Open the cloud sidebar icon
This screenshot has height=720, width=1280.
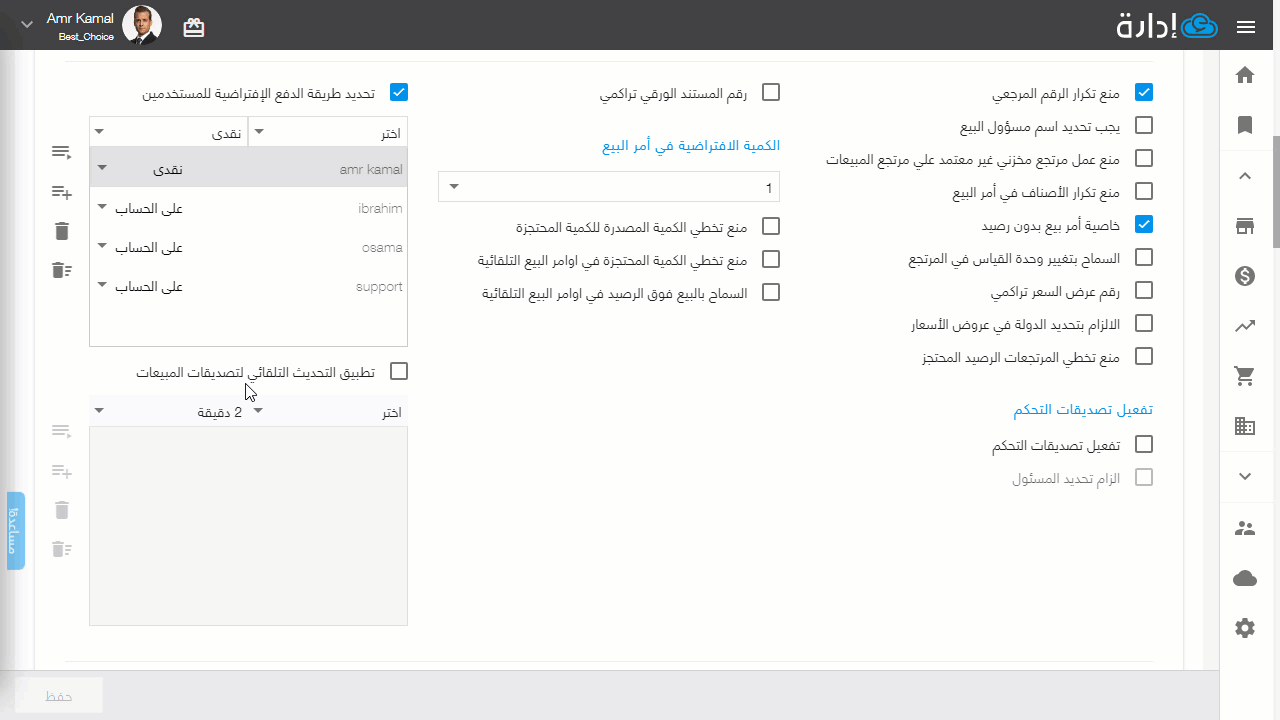pyautogui.click(x=1245, y=578)
